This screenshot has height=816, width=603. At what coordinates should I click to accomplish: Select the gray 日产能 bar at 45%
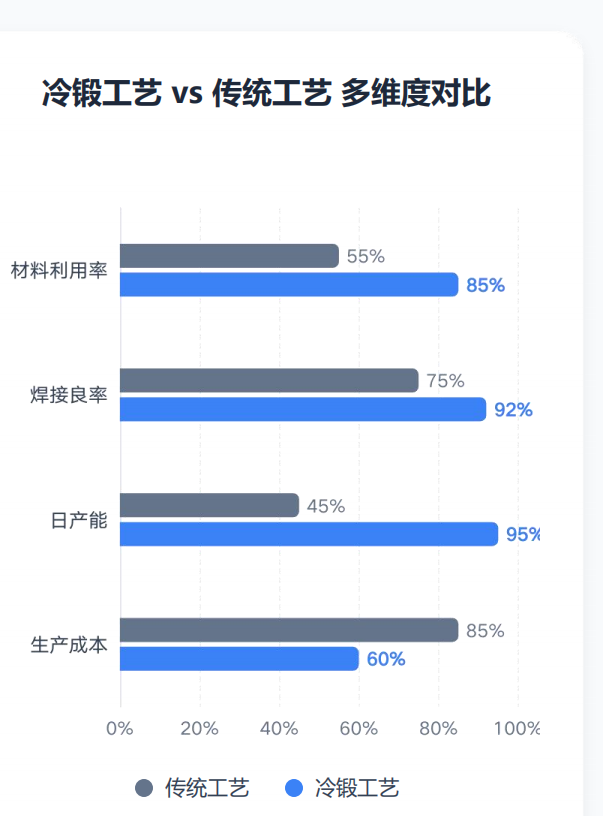click(210, 505)
